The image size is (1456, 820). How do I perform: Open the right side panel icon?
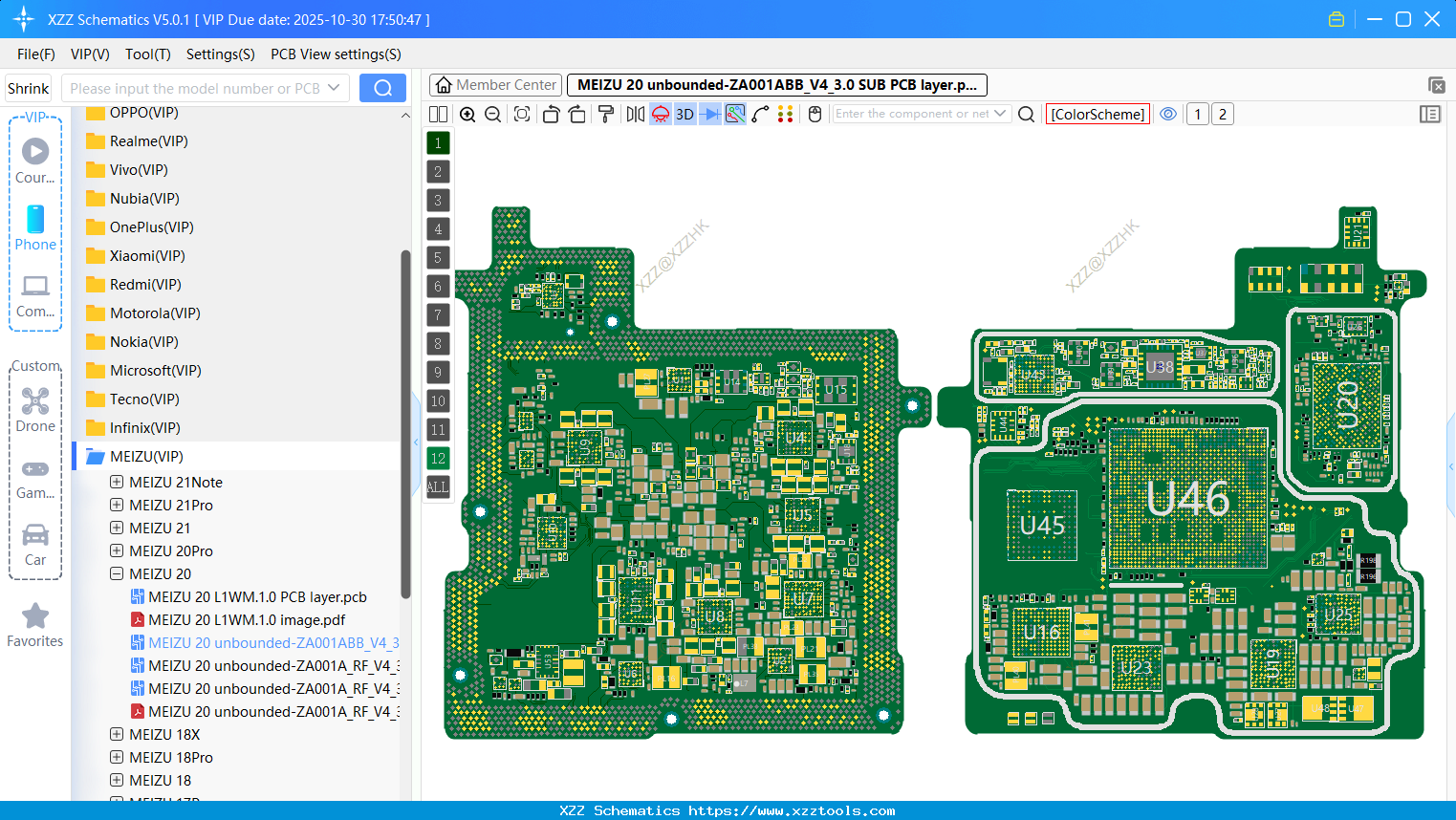1430,114
